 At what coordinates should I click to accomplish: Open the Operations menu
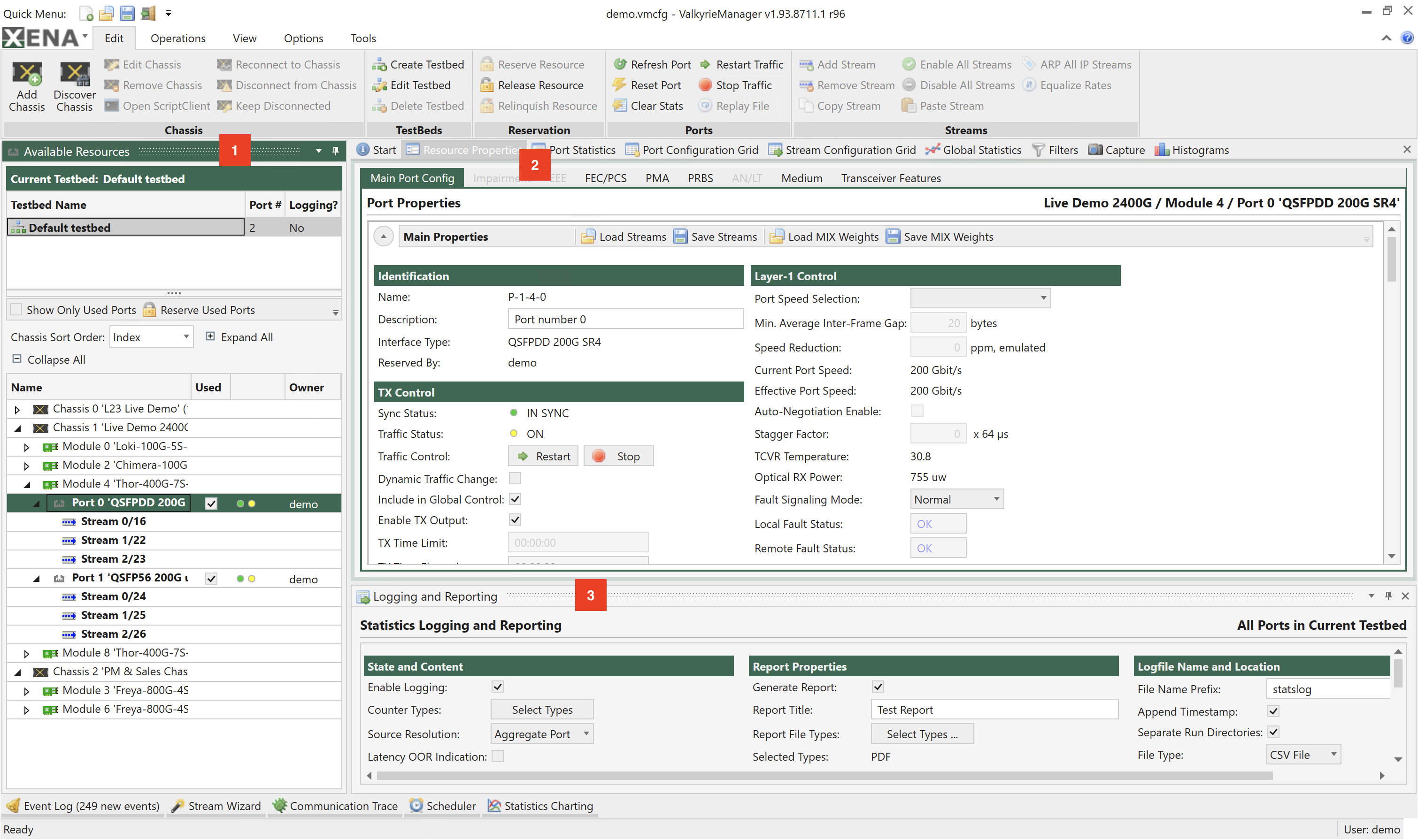[178, 38]
